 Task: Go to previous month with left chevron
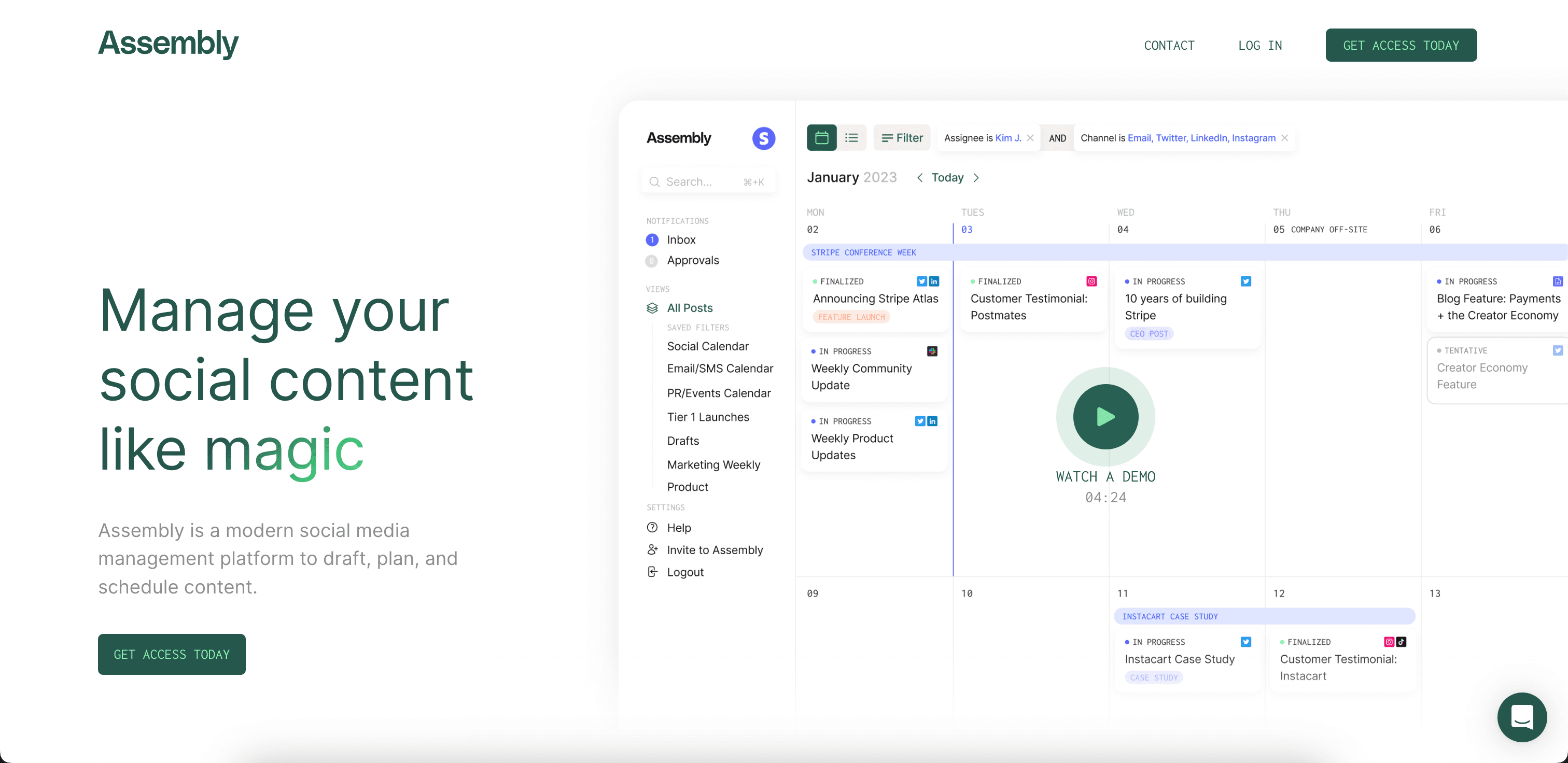[x=920, y=178]
